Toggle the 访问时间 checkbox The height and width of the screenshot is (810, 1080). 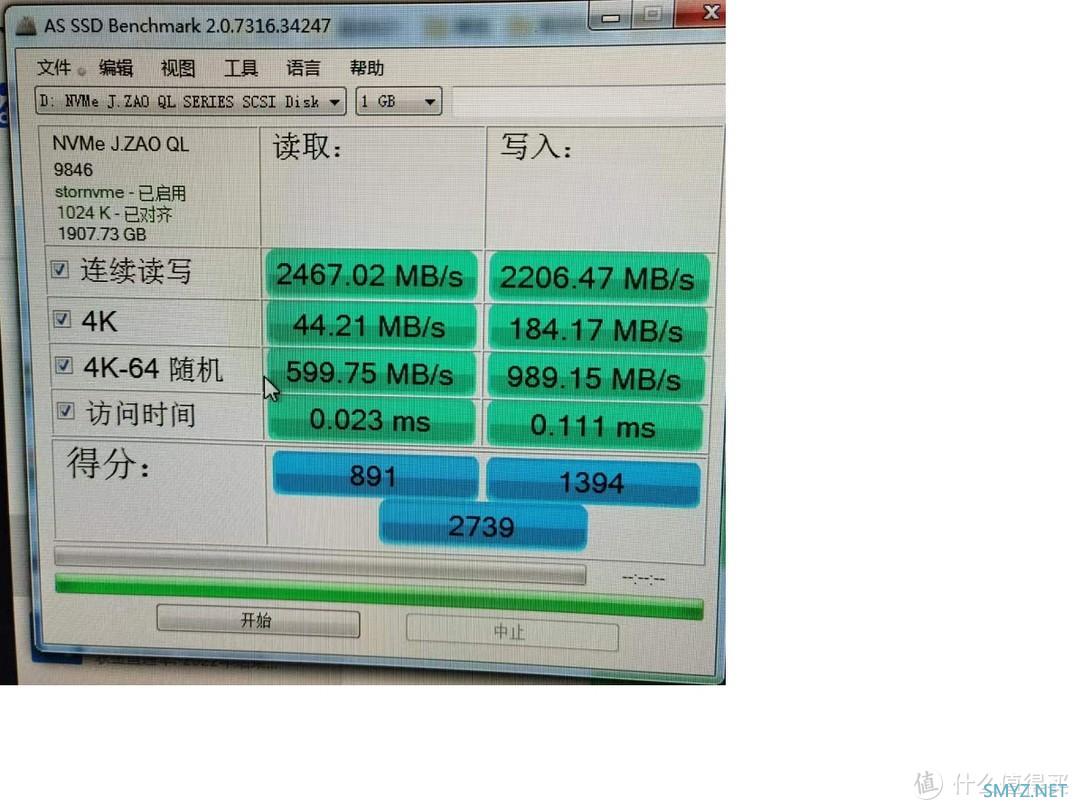pos(65,411)
